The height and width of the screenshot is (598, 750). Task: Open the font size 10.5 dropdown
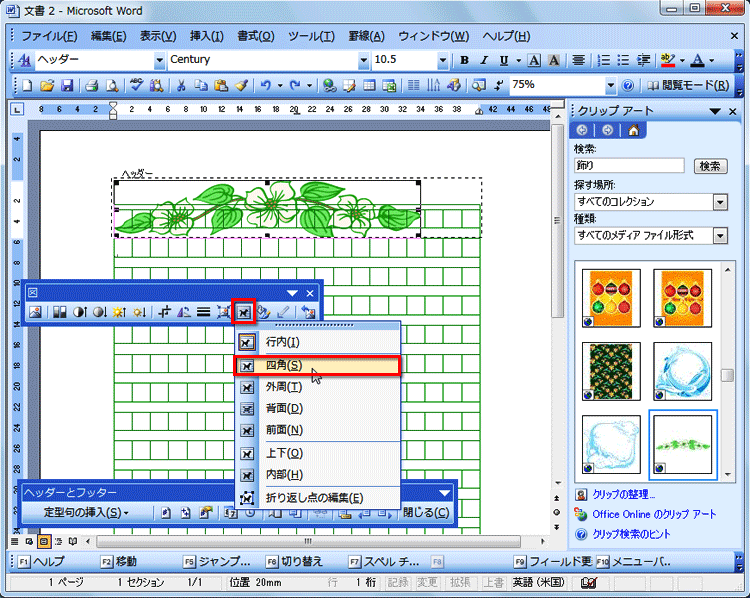[442, 60]
